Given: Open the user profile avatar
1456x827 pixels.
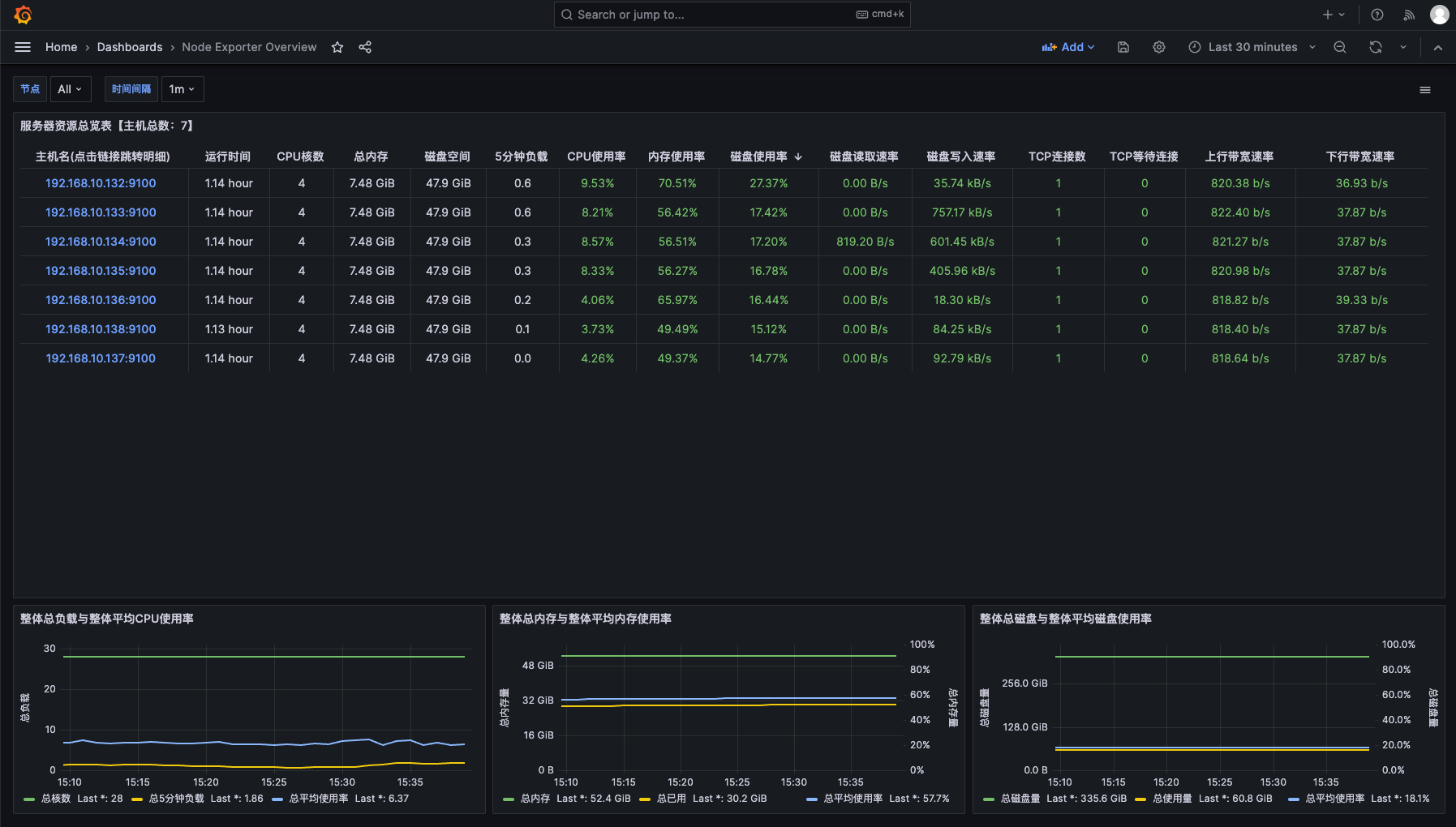Looking at the screenshot, I should [1440, 15].
